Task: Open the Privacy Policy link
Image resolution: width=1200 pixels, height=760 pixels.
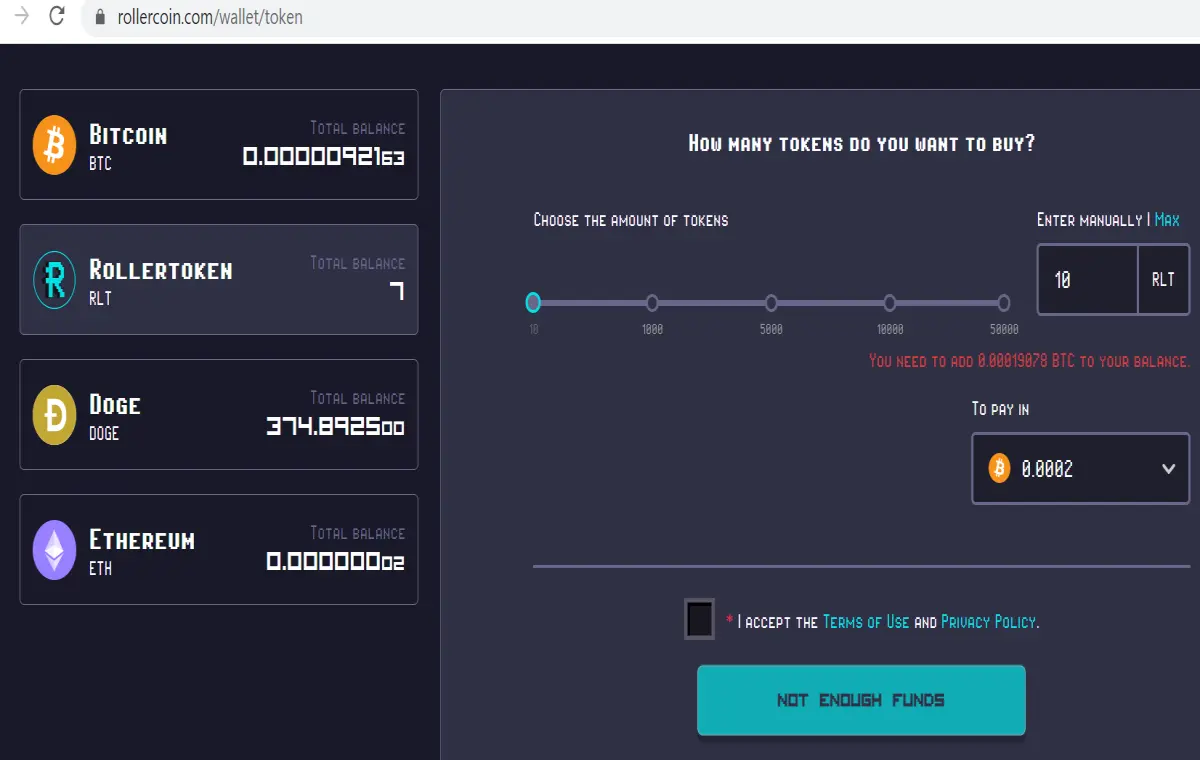Action: tap(988, 622)
